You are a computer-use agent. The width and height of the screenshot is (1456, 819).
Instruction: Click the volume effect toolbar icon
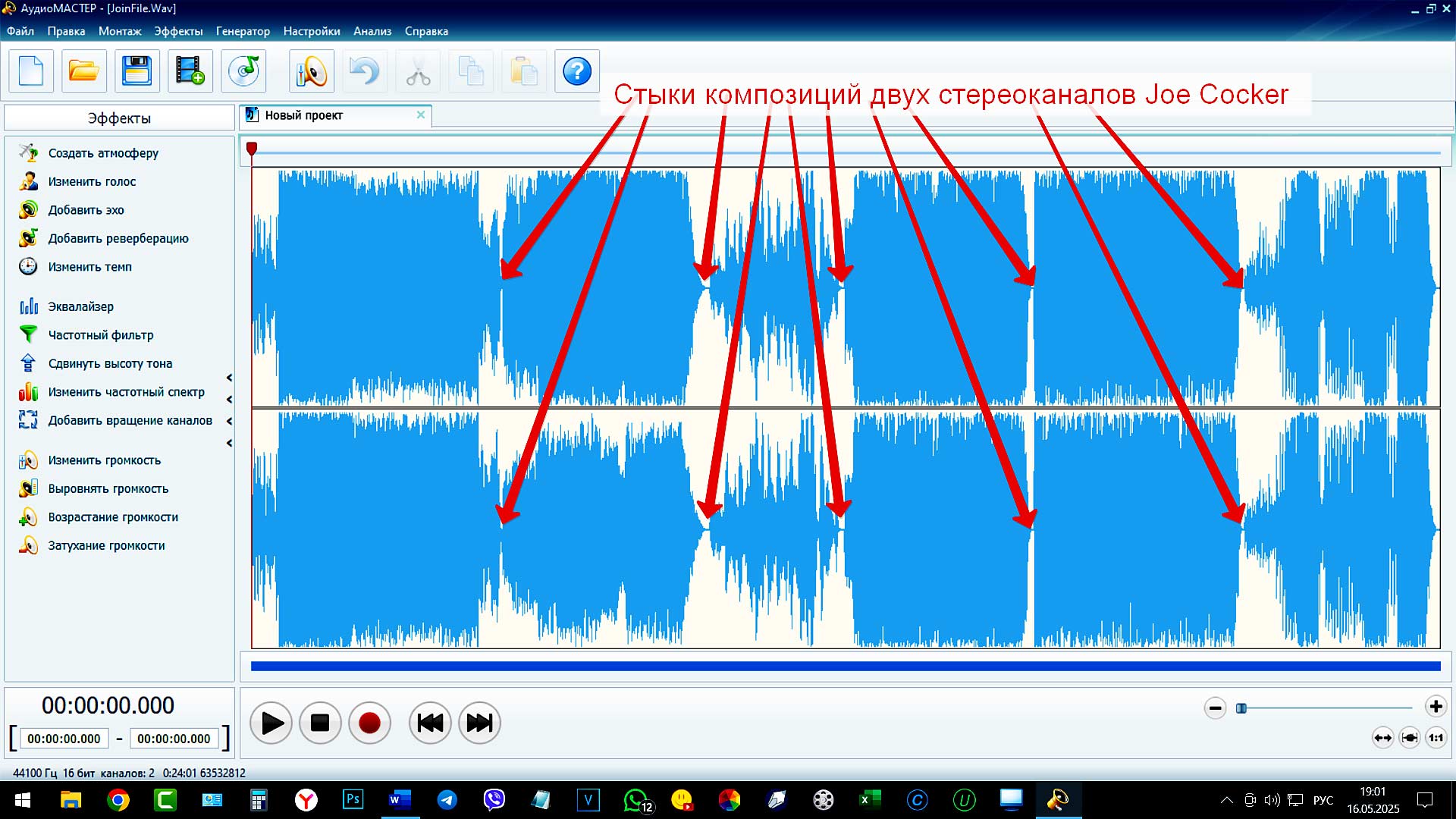click(312, 71)
